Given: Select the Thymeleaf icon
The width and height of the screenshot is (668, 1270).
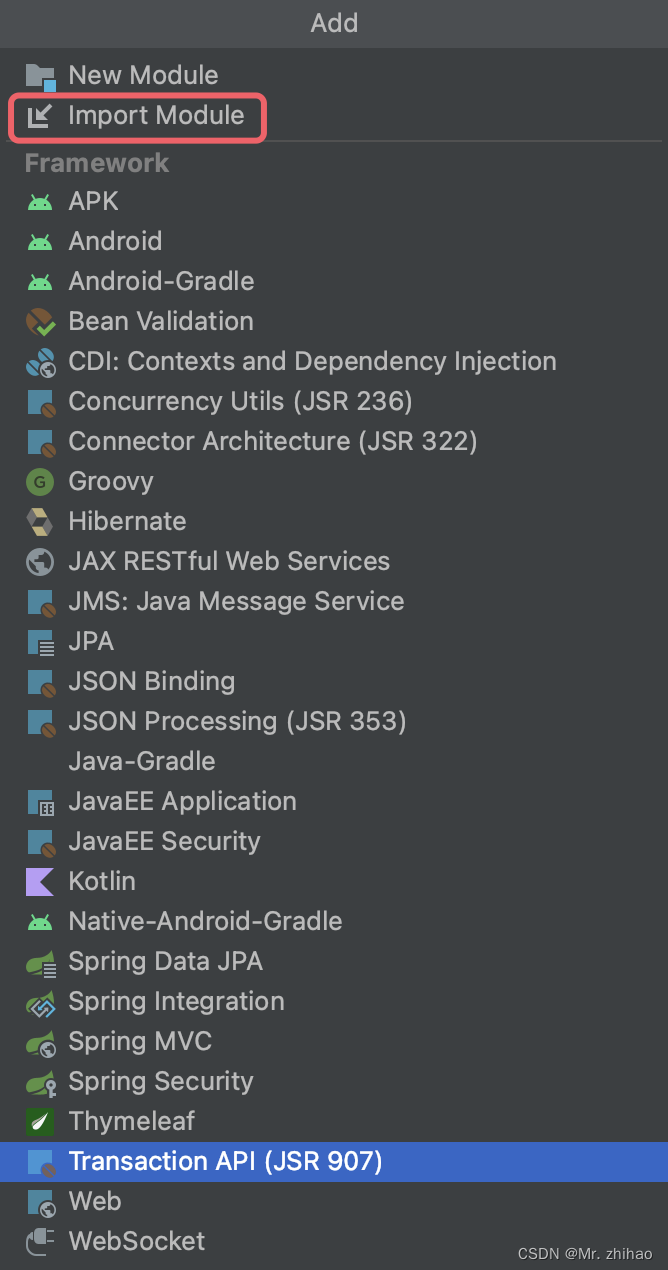Looking at the screenshot, I should [40, 1121].
